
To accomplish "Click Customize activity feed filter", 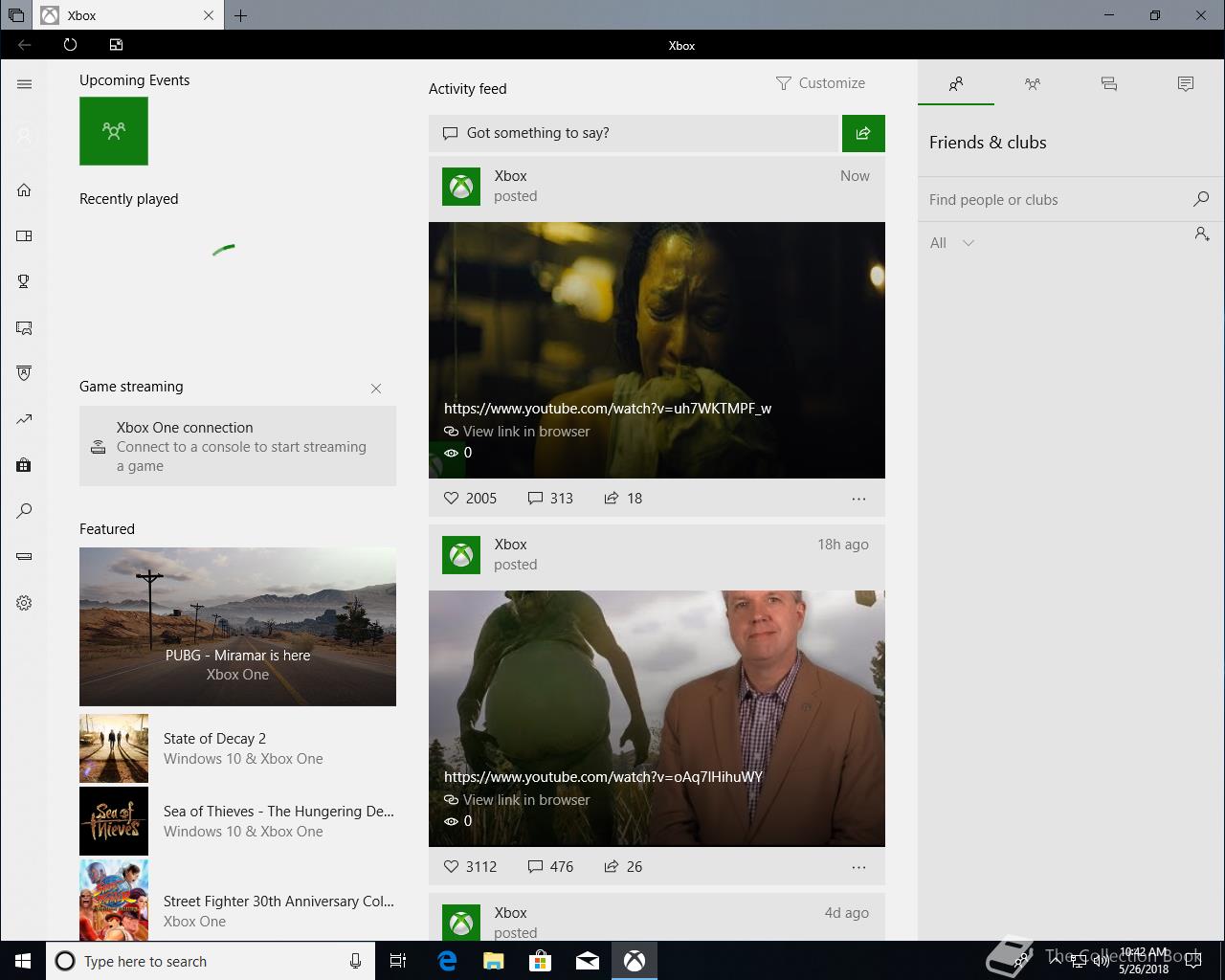I will coord(820,83).
